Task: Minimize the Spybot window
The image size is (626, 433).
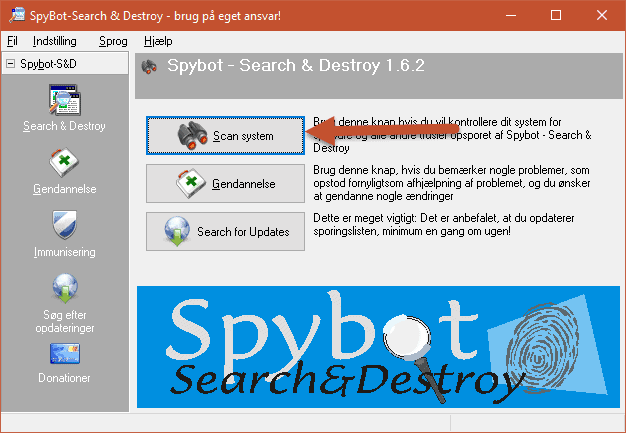Action: (510, 15)
